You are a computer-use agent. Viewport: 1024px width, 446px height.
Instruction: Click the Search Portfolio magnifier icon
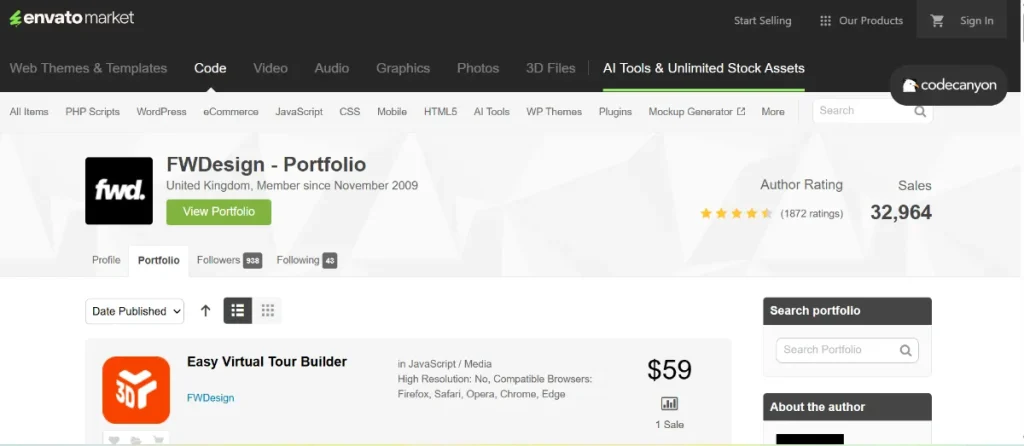(905, 350)
